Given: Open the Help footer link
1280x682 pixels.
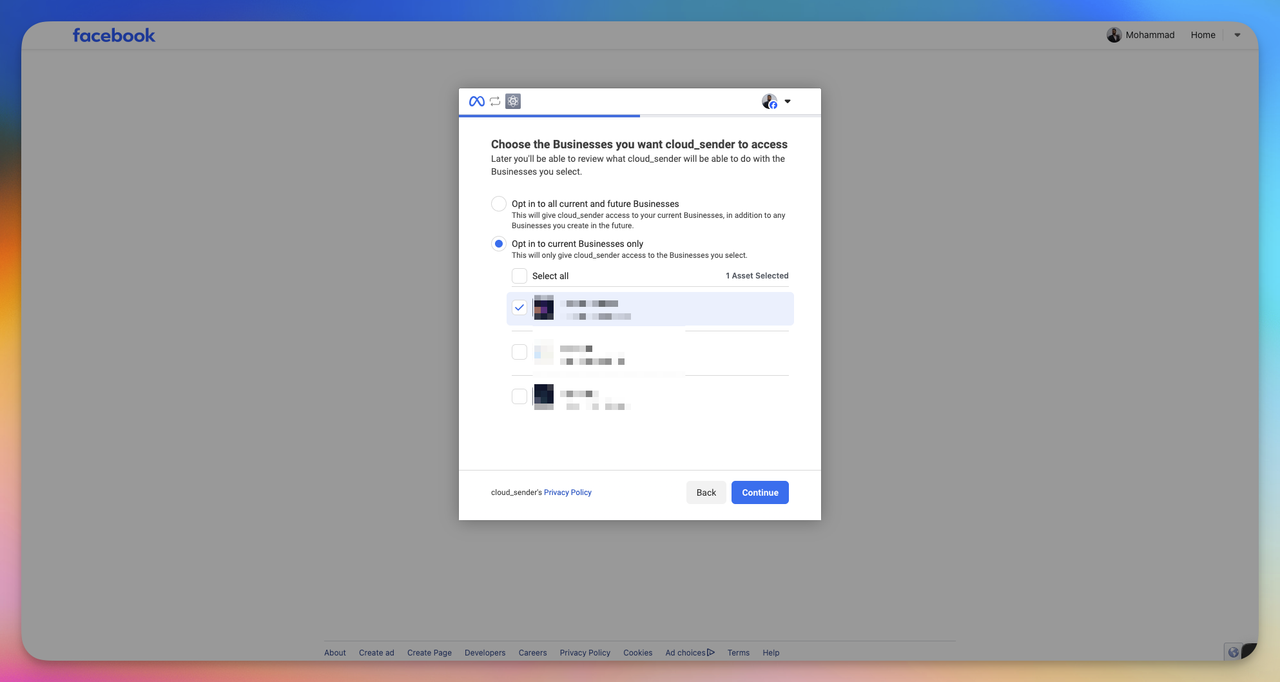Looking at the screenshot, I should [x=771, y=653].
